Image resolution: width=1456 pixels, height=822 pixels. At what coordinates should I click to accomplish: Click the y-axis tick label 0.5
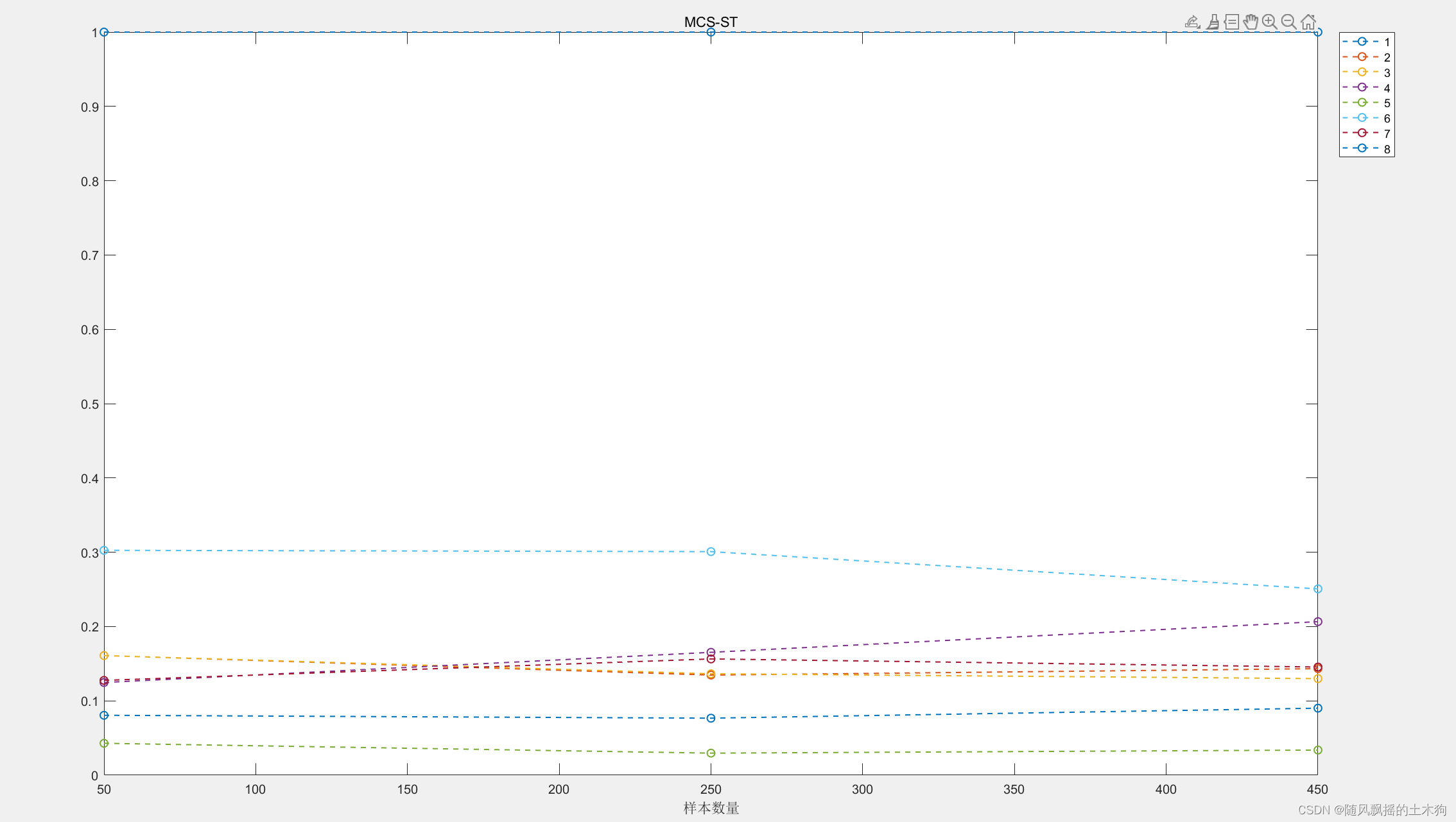[x=90, y=404]
